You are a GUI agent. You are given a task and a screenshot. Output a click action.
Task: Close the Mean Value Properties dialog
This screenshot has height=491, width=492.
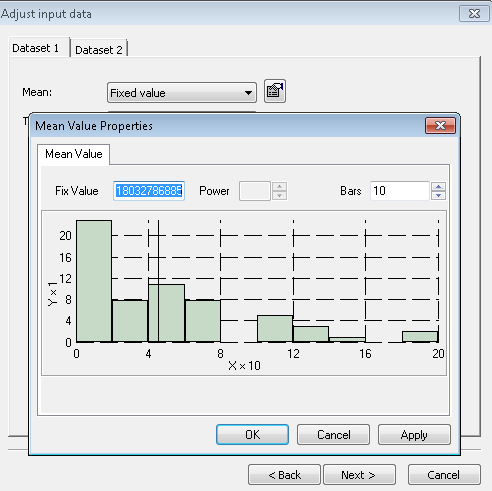point(440,125)
